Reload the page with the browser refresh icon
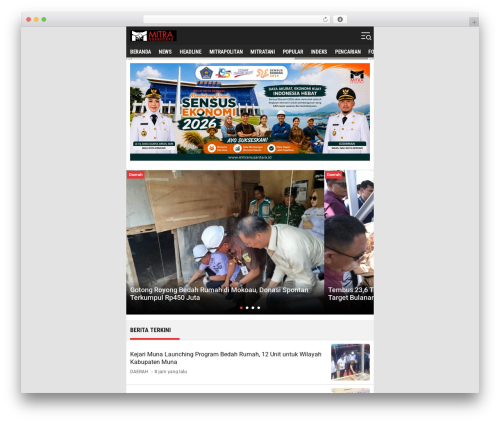 point(325,19)
